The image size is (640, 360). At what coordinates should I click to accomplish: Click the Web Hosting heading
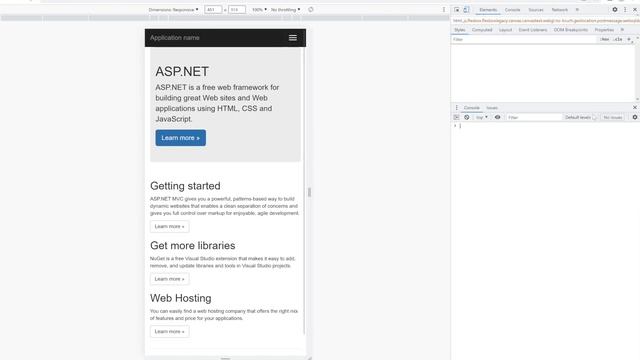point(180,298)
